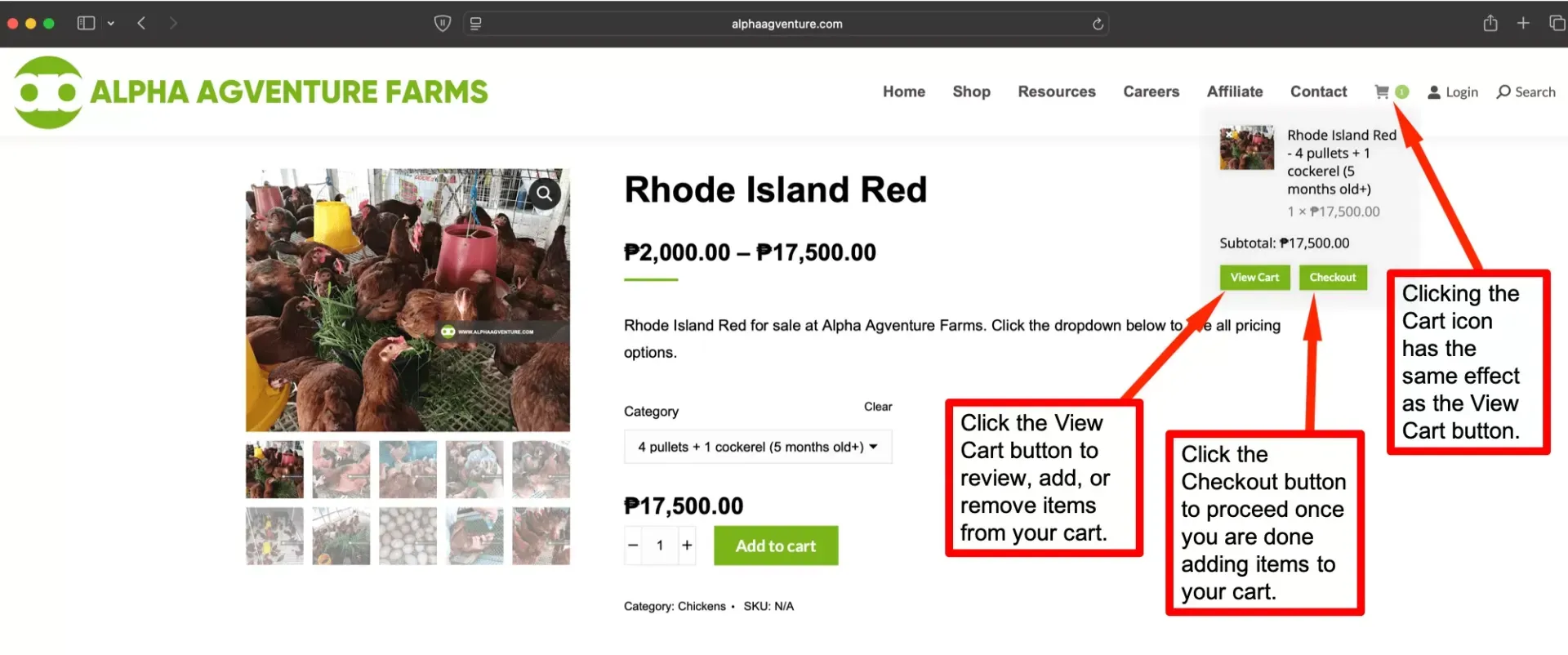Open a new tab with the plus icon
This screenshot has width=1568, height=655.
point(1523,23)
